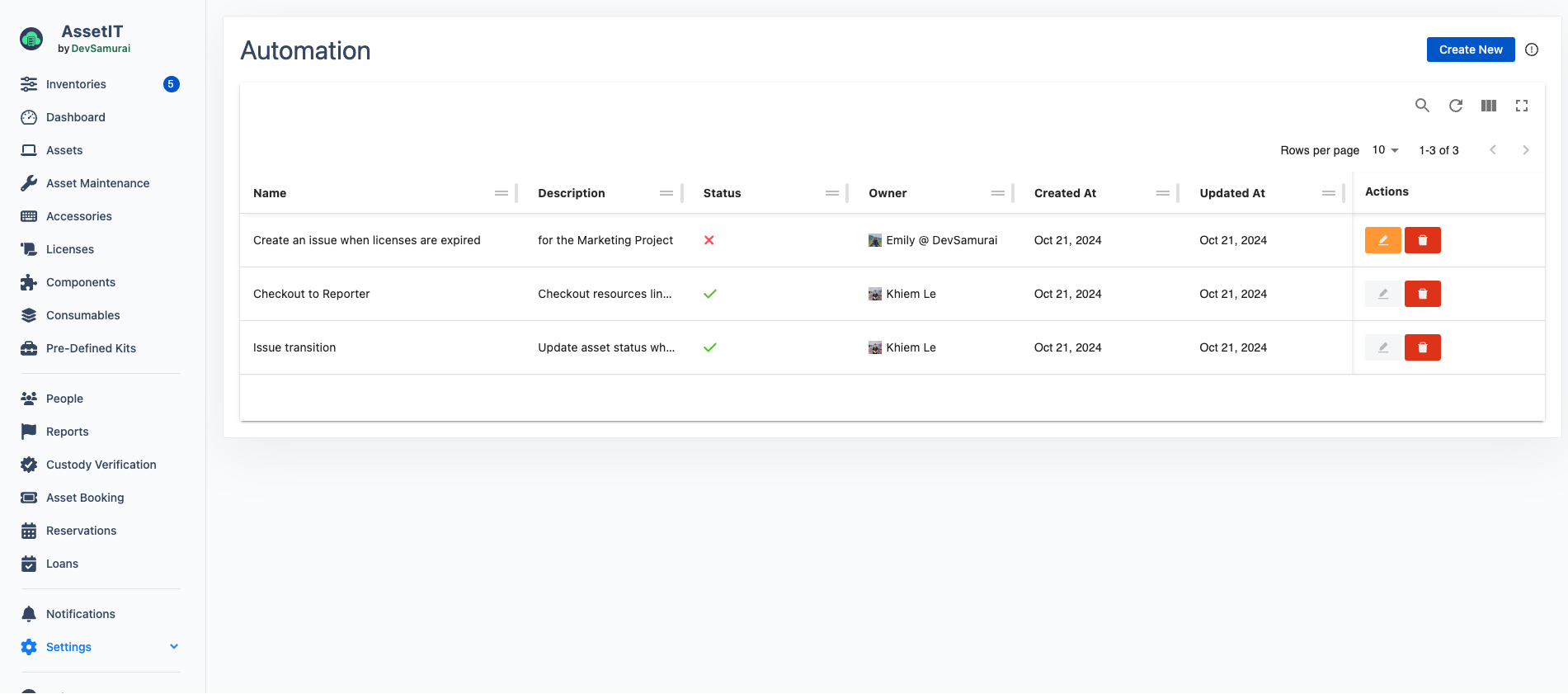Click the AssetIT logo
This screenshot has width=1568, height=694.
coord(31,39)
